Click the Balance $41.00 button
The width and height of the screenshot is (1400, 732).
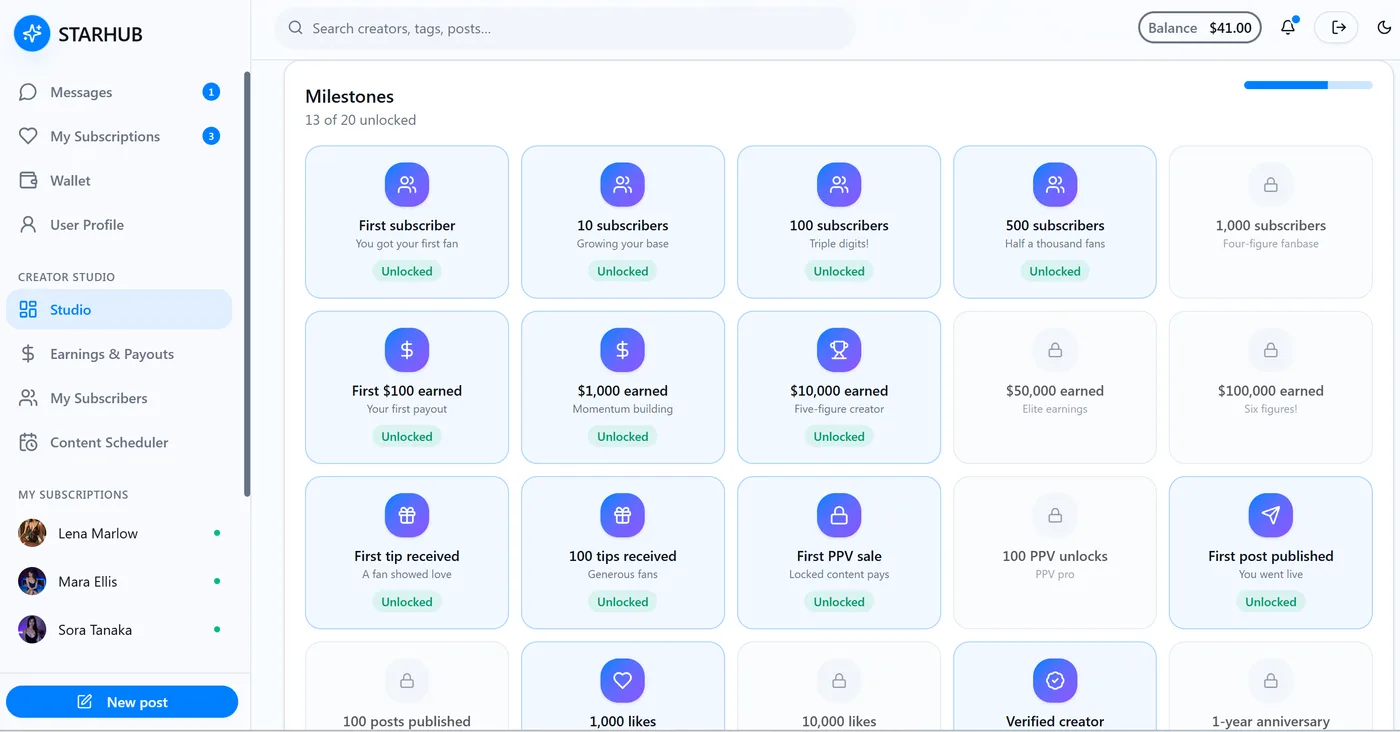(1200, 28)
